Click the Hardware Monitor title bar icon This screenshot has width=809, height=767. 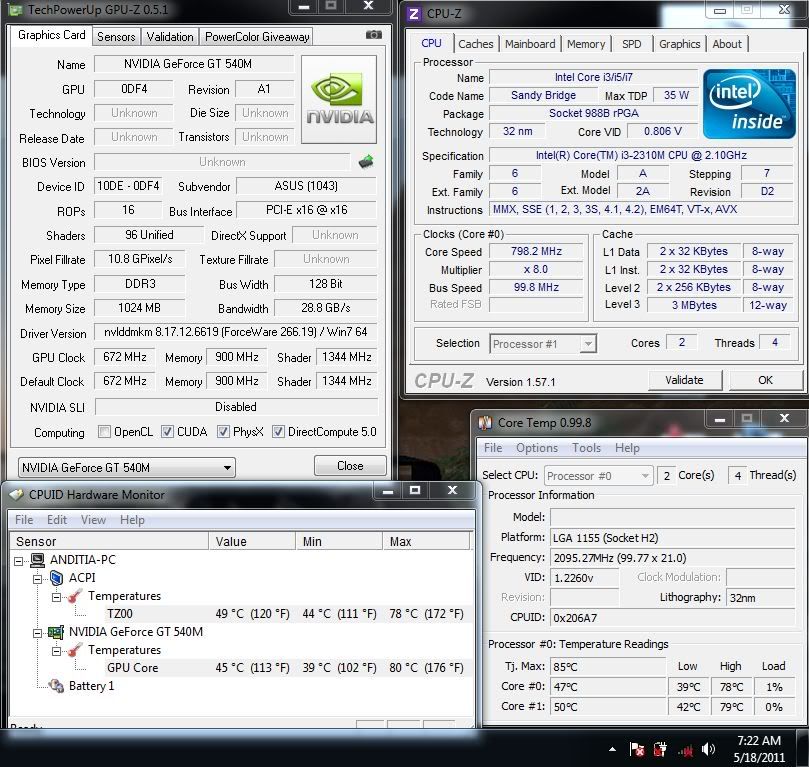17,495
